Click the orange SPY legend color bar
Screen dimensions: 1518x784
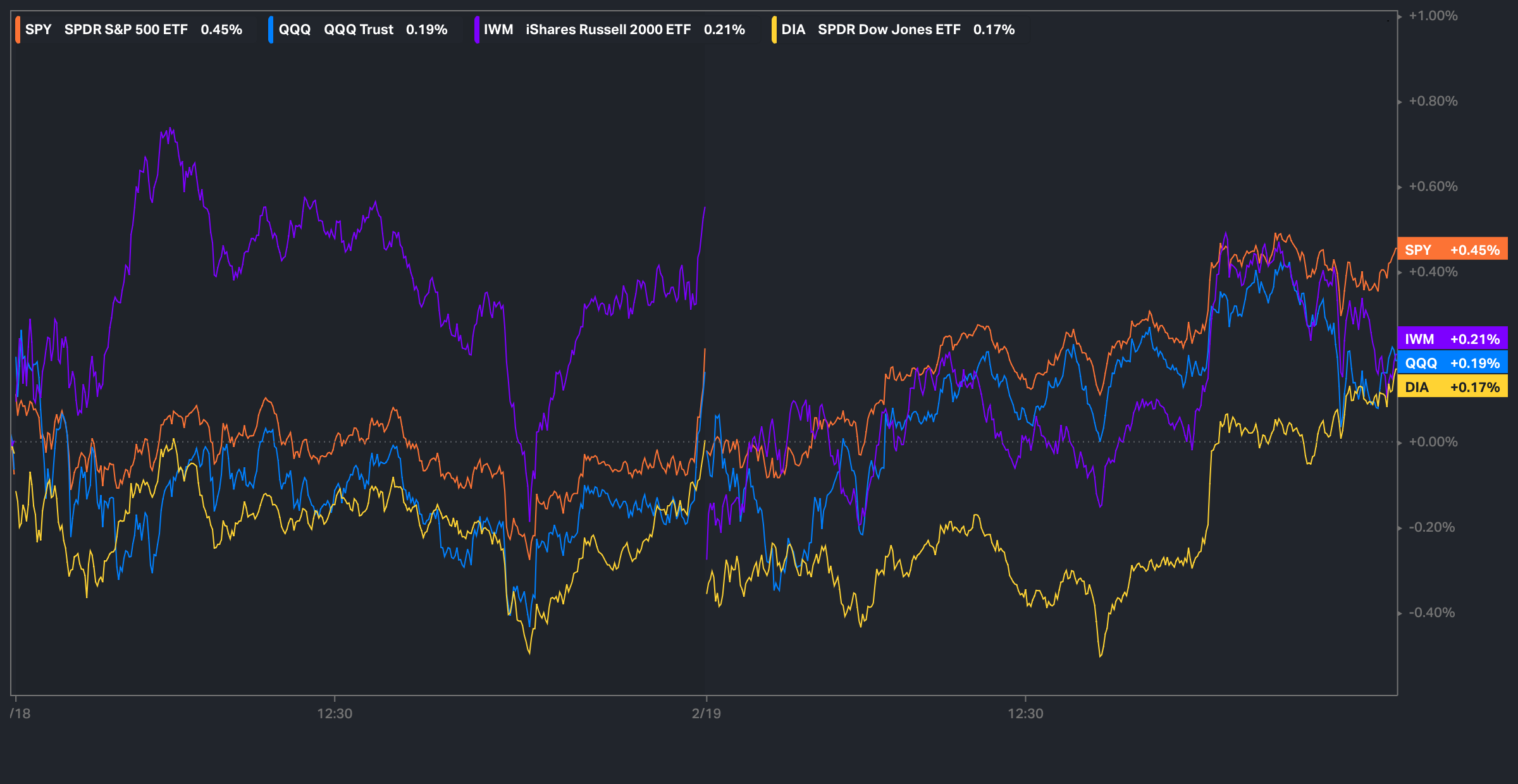[x=18, y=30]
